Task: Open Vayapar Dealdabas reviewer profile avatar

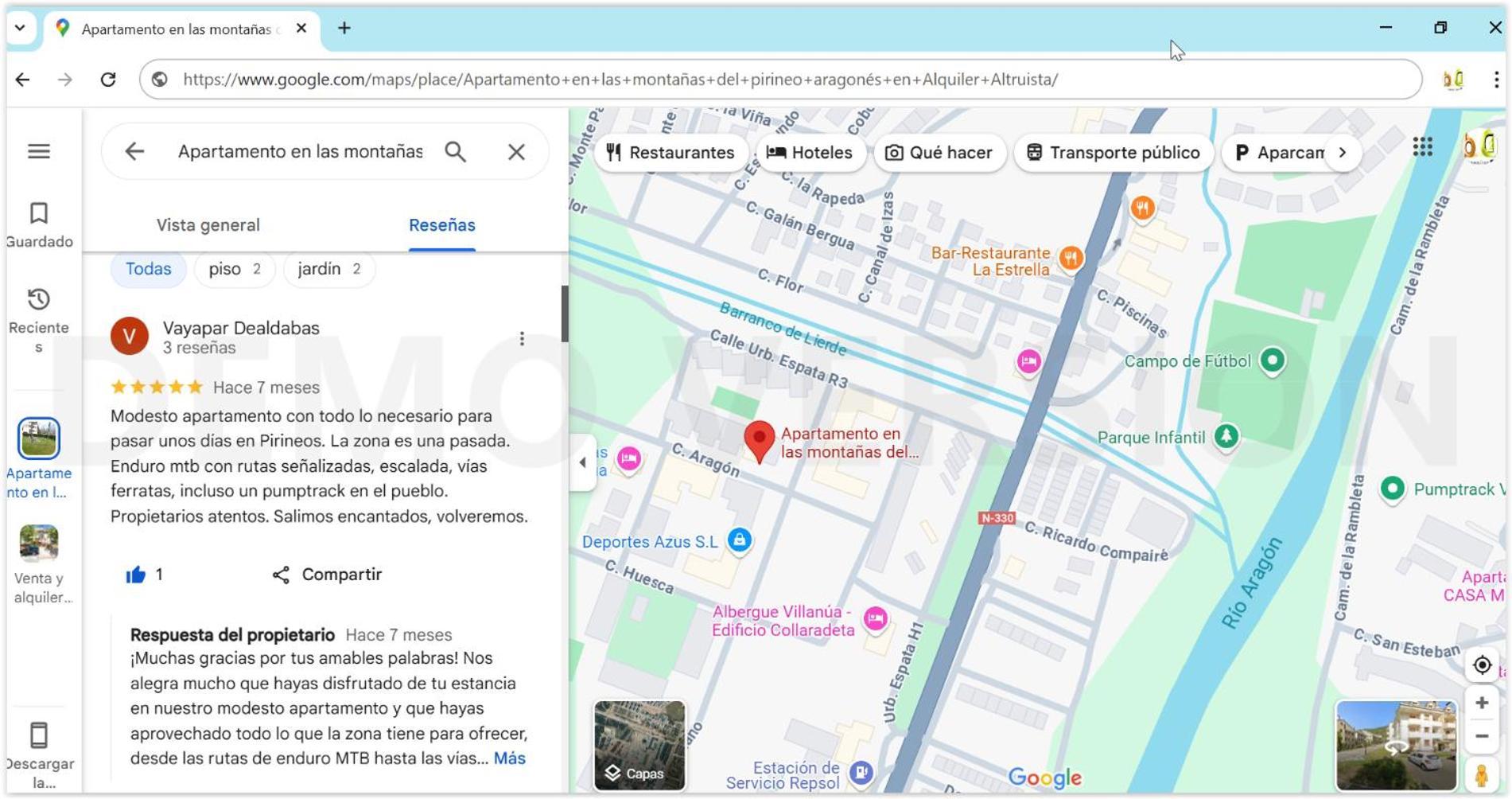Action: [x=130, y=336]
